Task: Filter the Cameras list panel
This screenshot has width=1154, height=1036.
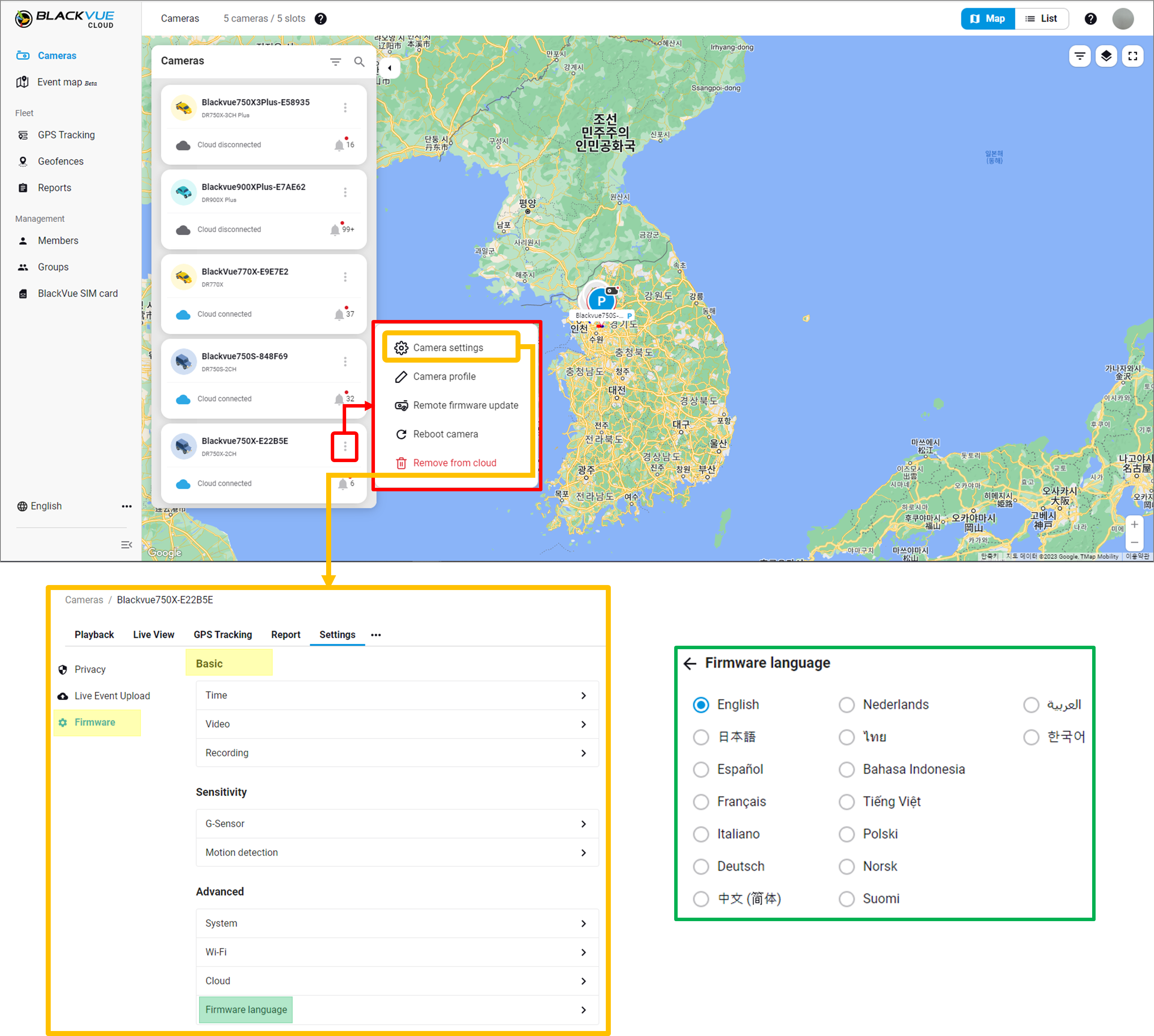Action: (336, 61)
